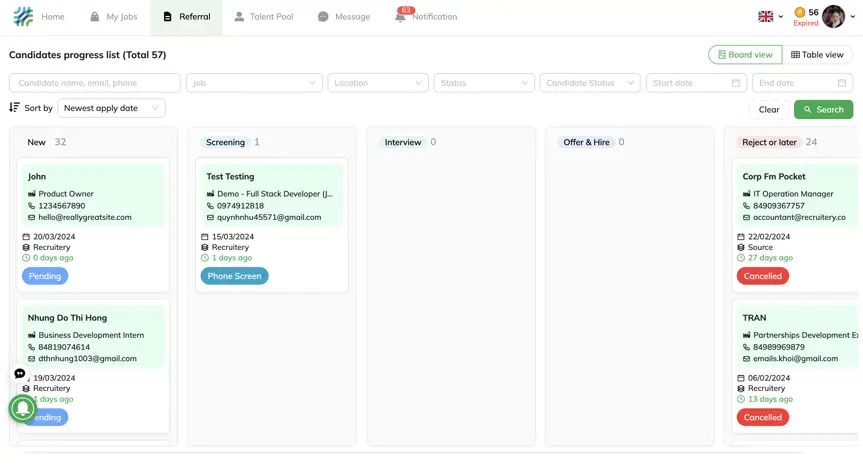Open the Status filter dropdown
Viewport: 863px width, 465px height.
pos(484,83)
